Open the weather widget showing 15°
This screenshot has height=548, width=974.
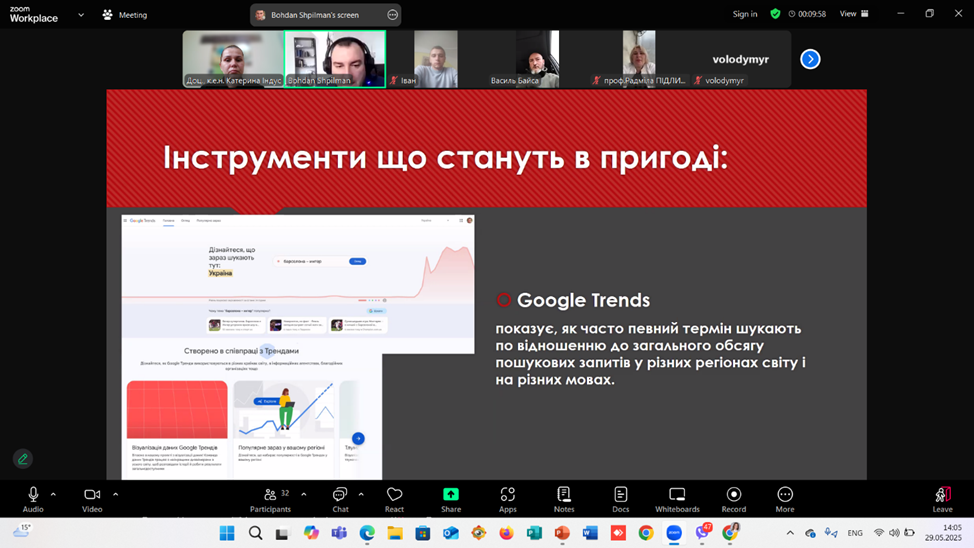coord(22,531)
